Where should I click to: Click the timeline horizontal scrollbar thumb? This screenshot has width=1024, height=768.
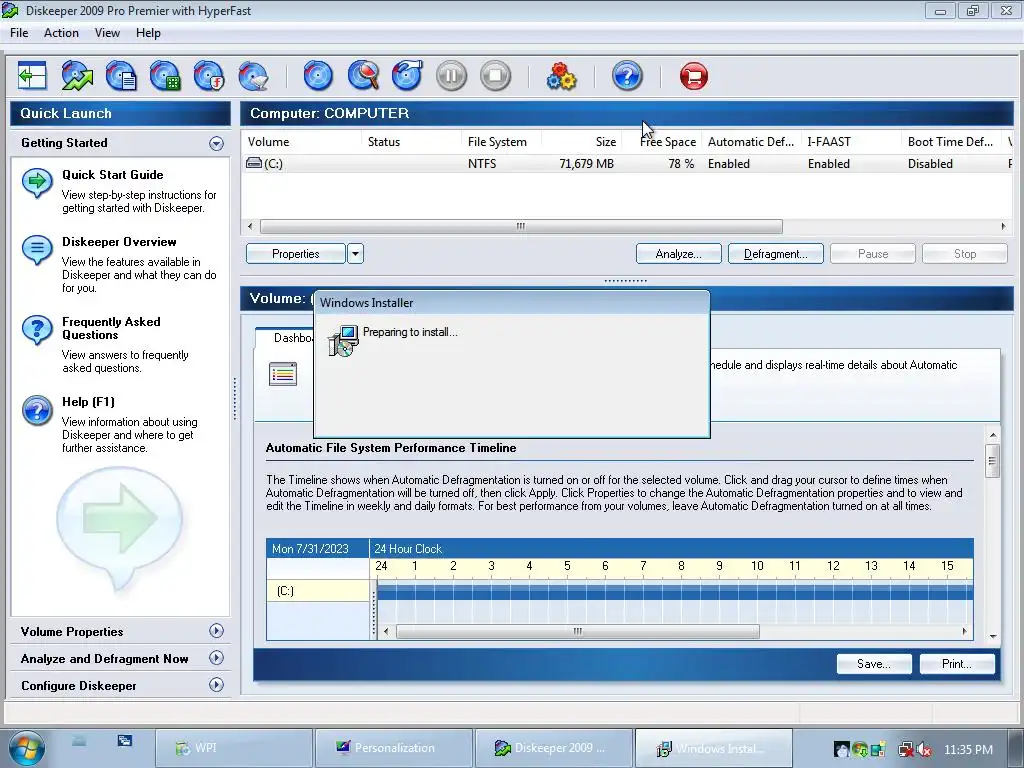pyautogui.click(x=577, y=632)
